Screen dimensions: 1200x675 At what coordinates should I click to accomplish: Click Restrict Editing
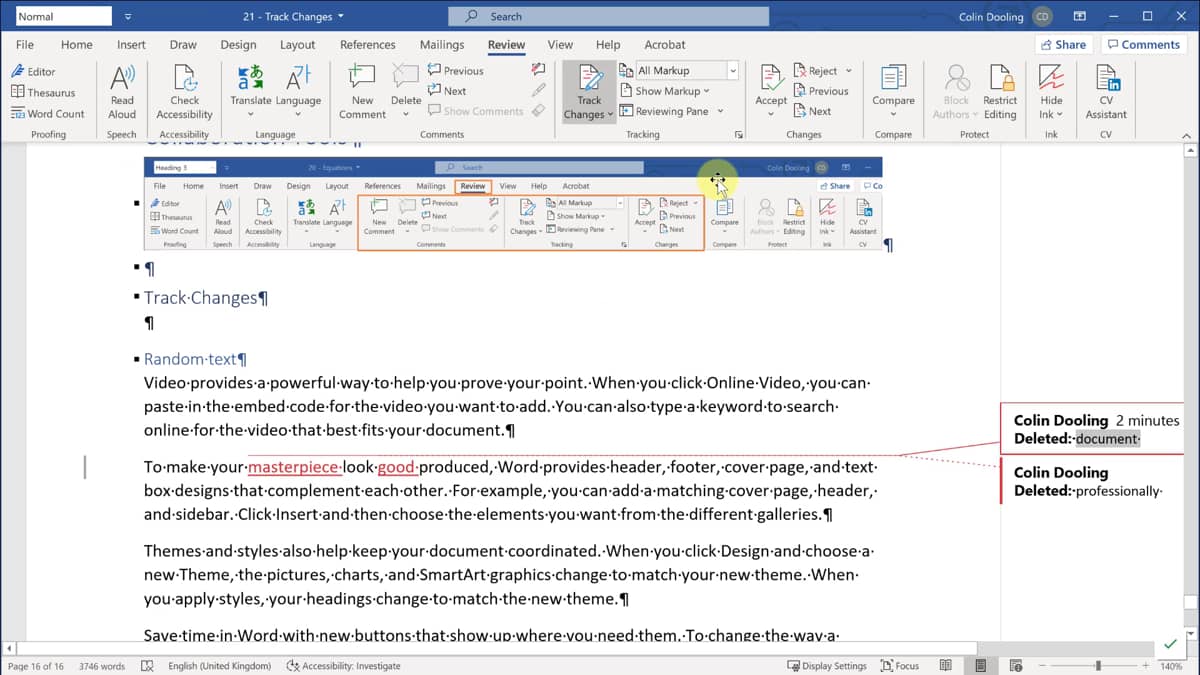[1000, 92]
